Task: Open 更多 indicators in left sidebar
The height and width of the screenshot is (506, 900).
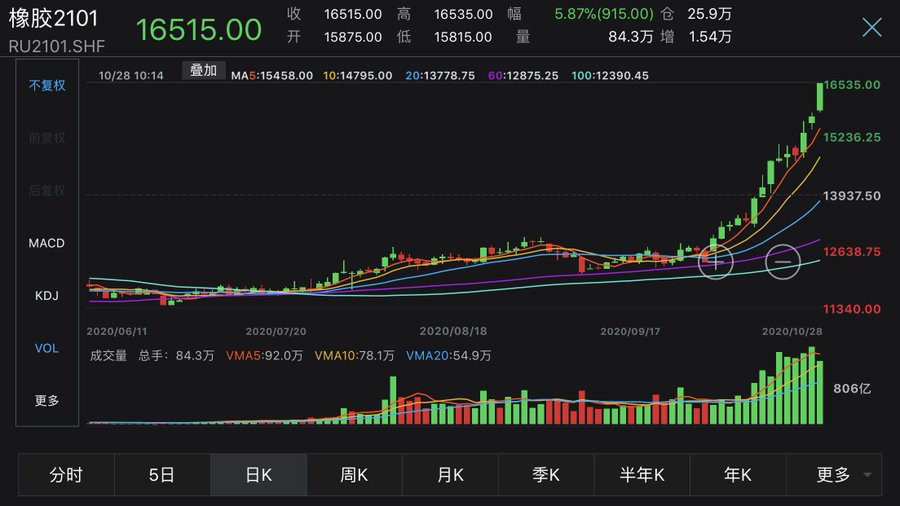Action: (47, 400)
